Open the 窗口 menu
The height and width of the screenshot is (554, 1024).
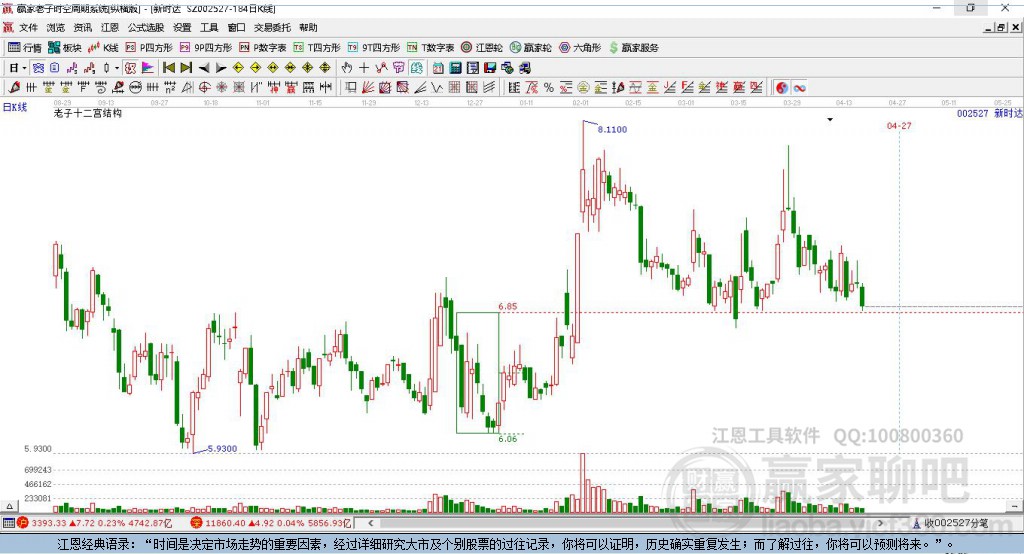236,27
